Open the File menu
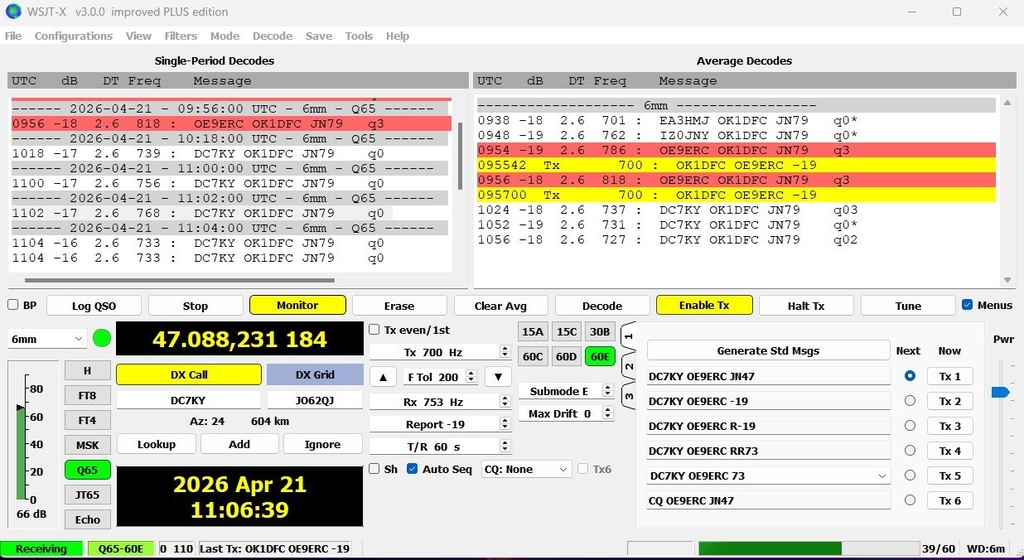Screen dimensions: 1024x560 (13, 36)
